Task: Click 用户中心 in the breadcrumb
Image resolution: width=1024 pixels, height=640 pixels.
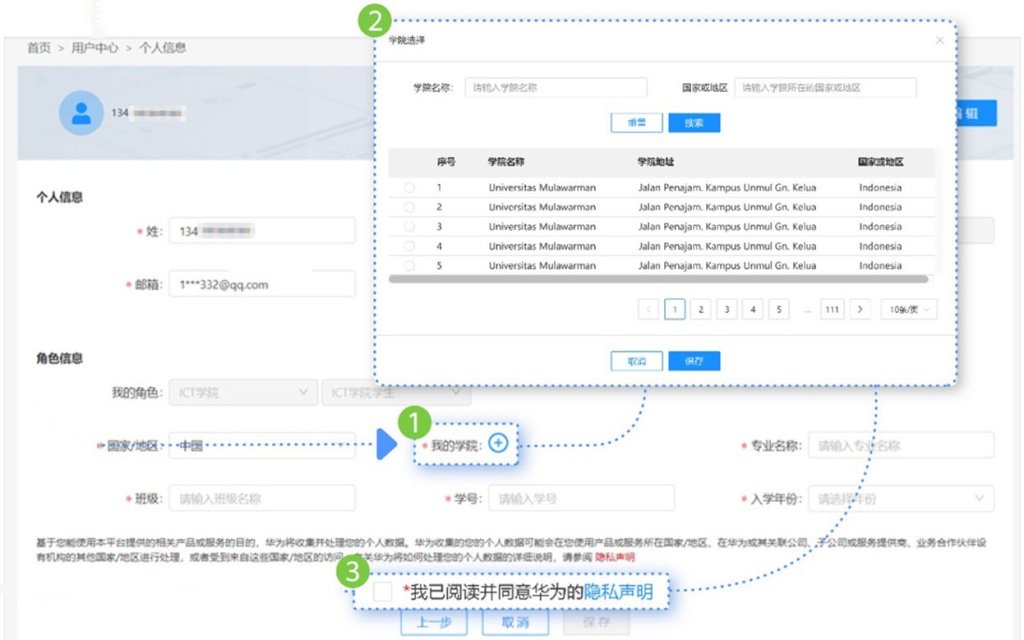Action: [x=94, y=48]
